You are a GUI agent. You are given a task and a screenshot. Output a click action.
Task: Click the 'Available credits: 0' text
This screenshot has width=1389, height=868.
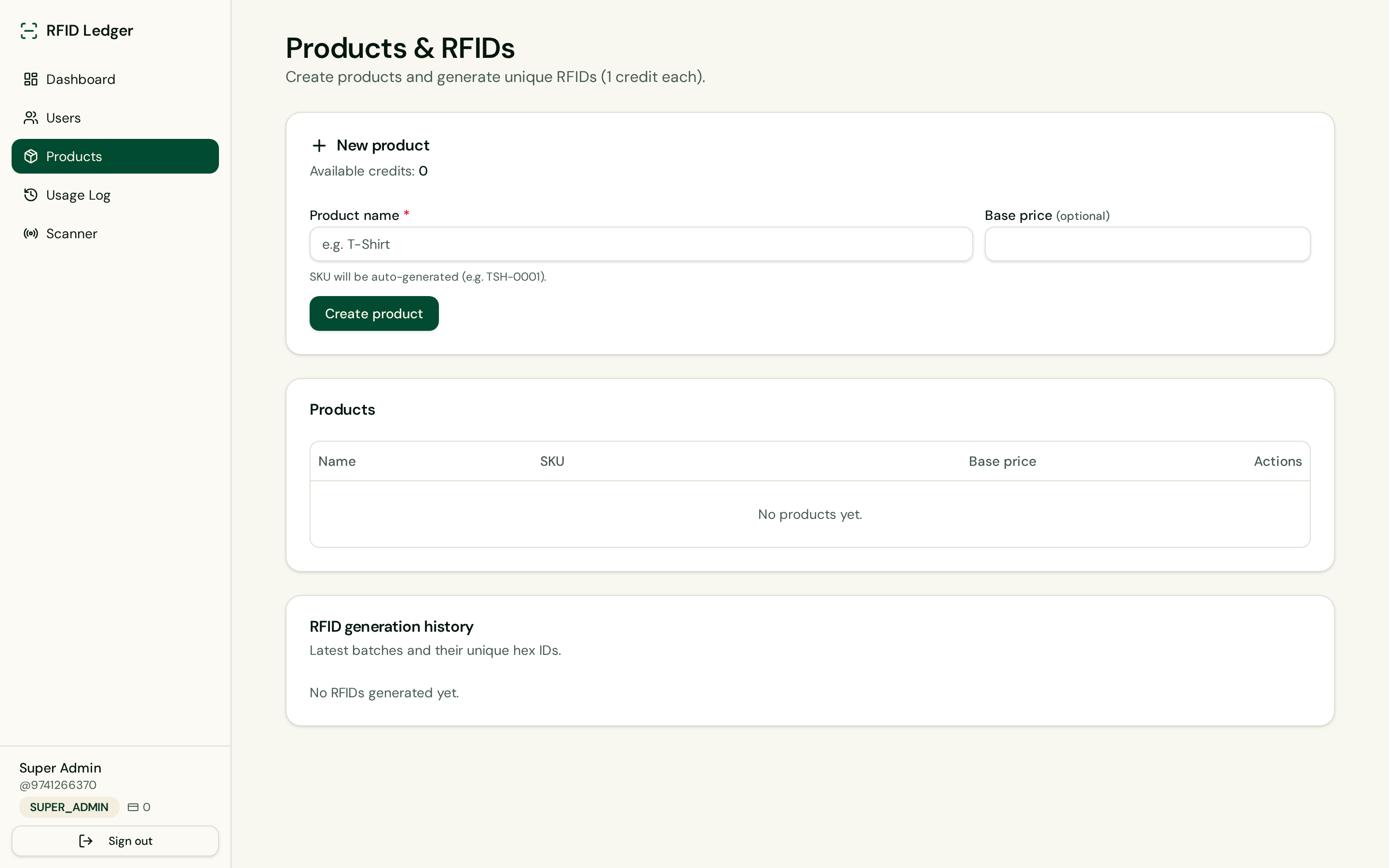click(x=368, y=171)
